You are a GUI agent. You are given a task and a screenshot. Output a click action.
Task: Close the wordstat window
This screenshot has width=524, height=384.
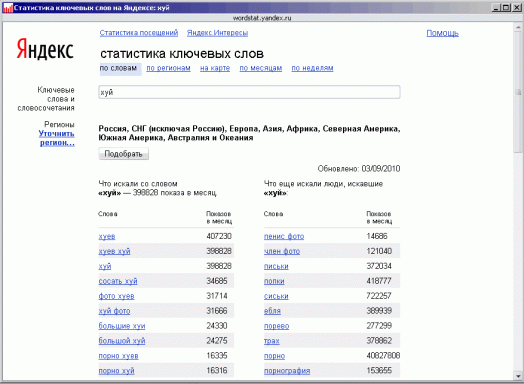coord(517,7)
